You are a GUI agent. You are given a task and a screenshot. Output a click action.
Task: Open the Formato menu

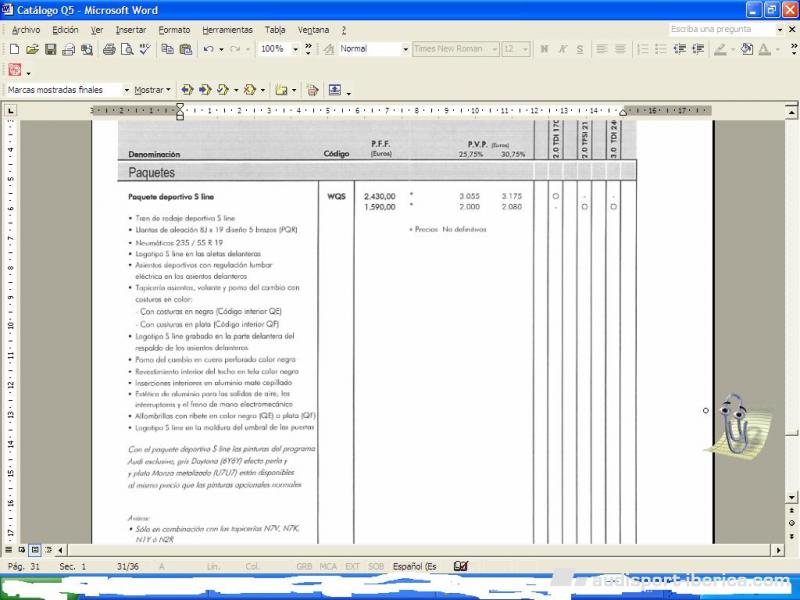coord(174,30)
